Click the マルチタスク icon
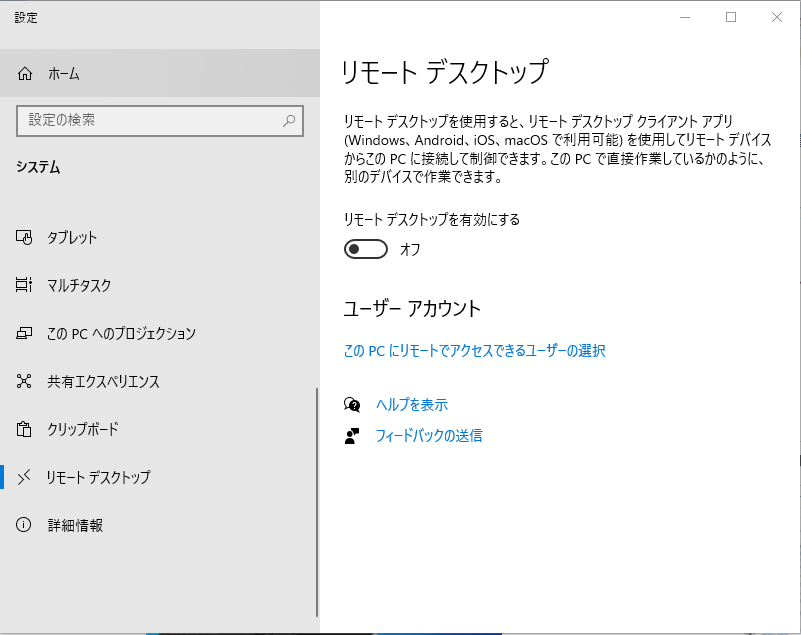801x635 pixels. (x=24, y=285)
